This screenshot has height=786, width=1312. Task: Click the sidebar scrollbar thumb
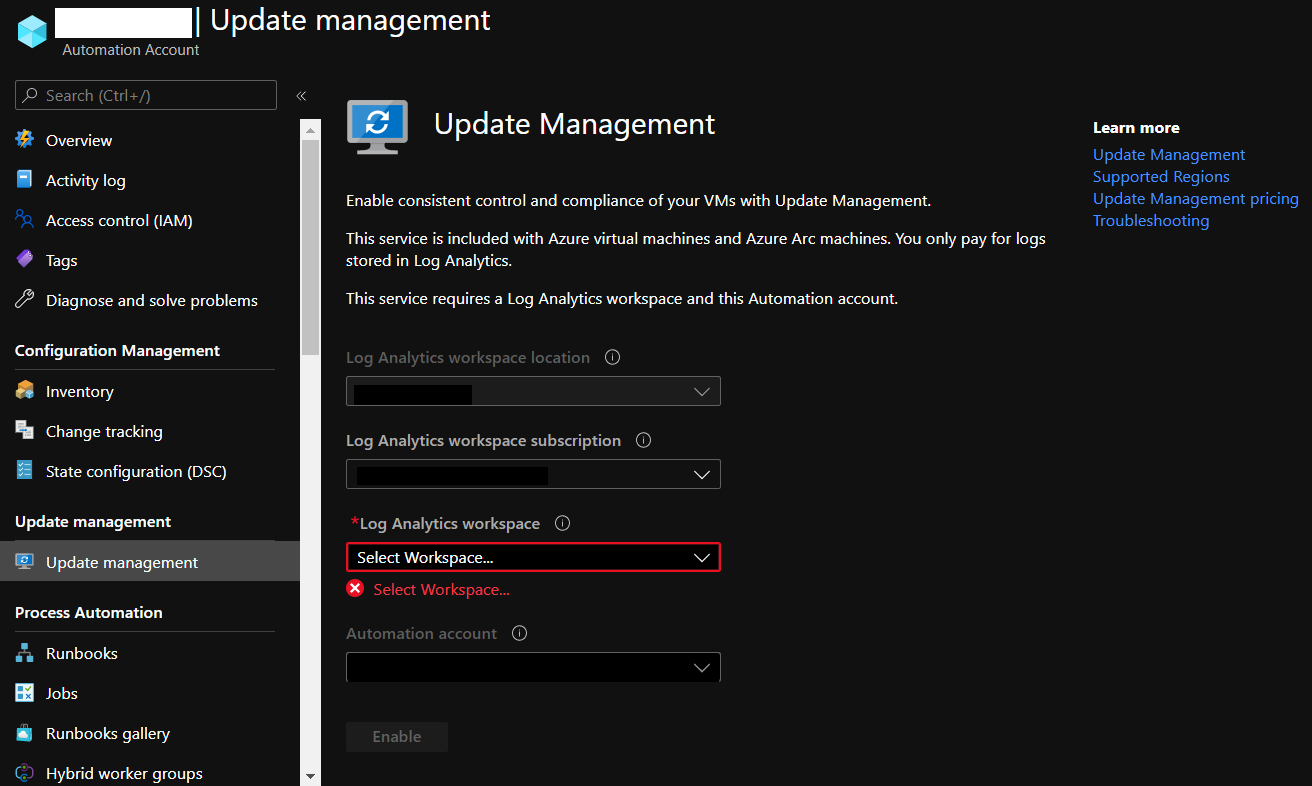(x=310, y=247)
